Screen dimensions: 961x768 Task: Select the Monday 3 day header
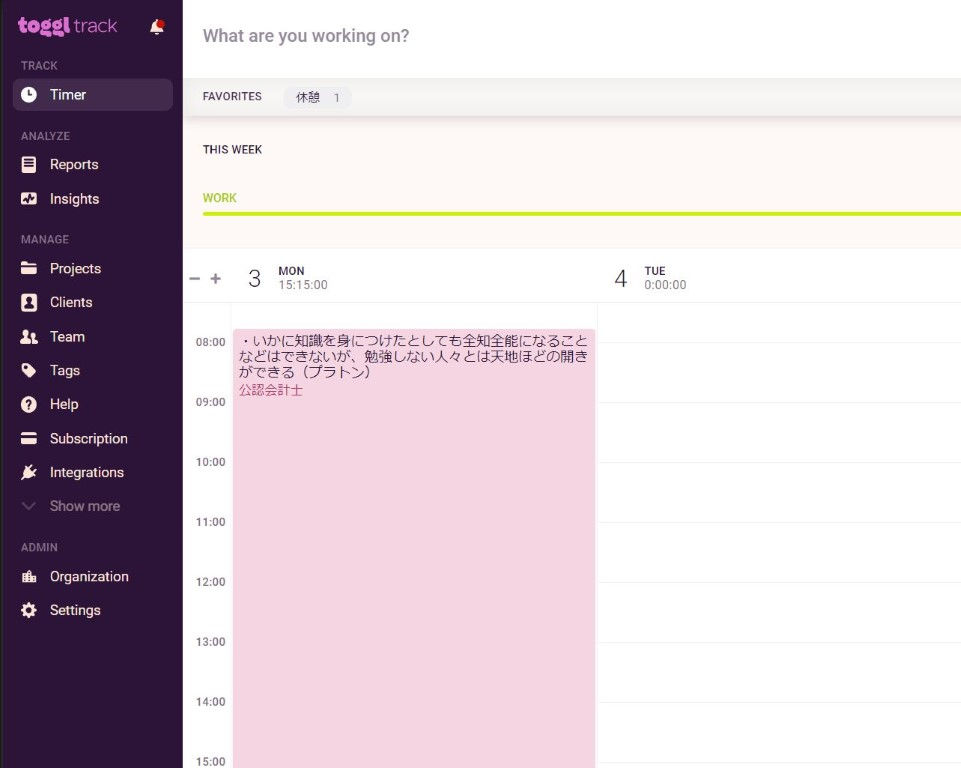coord(288,278)
